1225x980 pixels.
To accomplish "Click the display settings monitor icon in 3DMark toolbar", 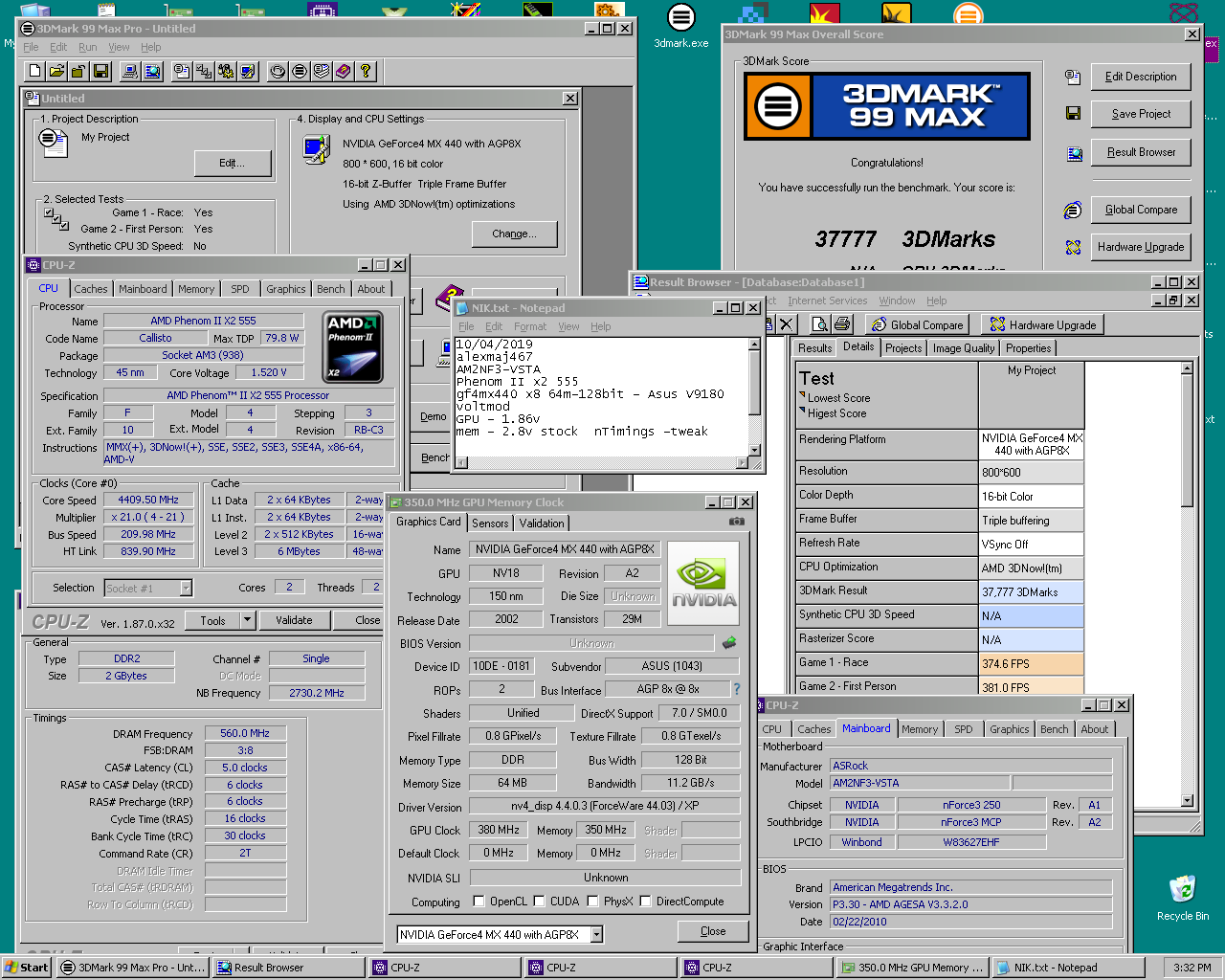I will 248,71.
